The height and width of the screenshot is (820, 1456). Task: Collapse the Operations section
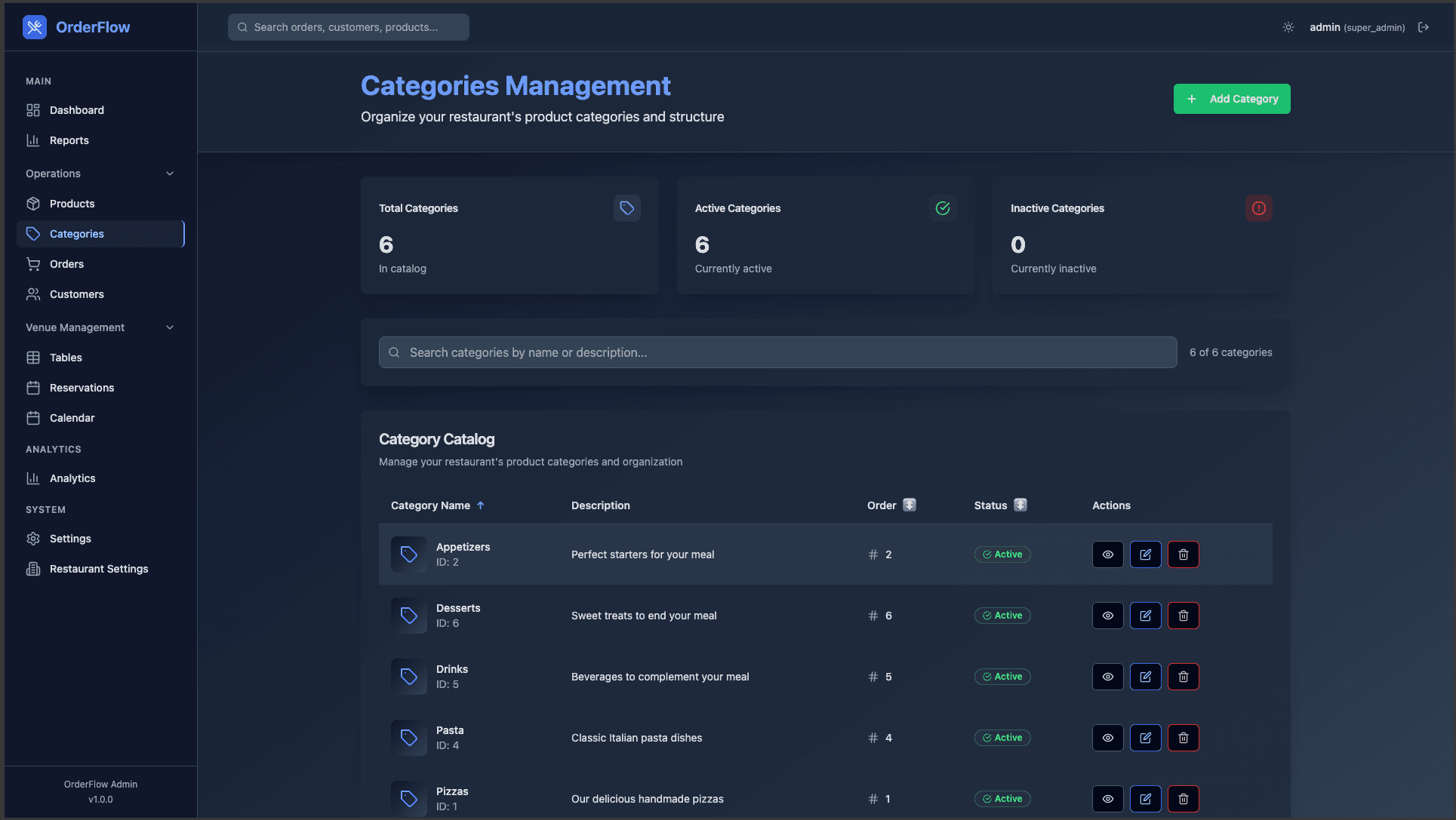(x=170, y=173)
